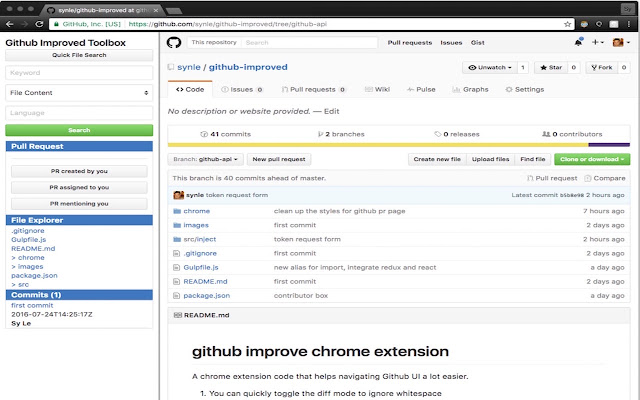
Task: Click the Gulpfile.js file icon
Action: (x=176, y=267)
